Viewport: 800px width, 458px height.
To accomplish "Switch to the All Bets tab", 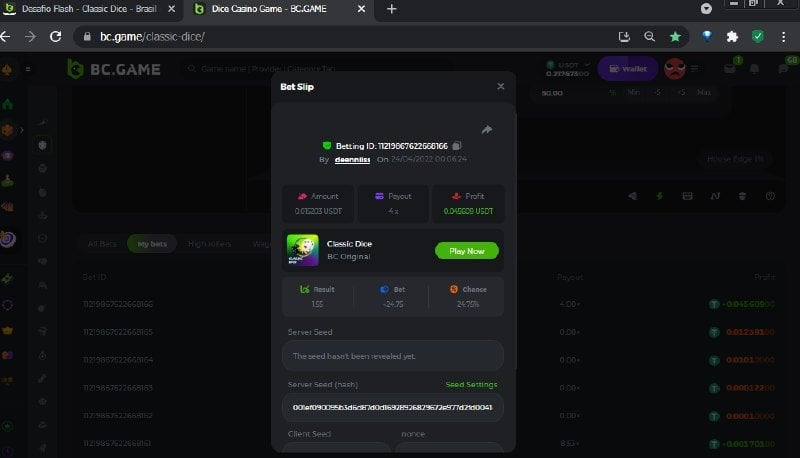I will [x=102, y=243].
